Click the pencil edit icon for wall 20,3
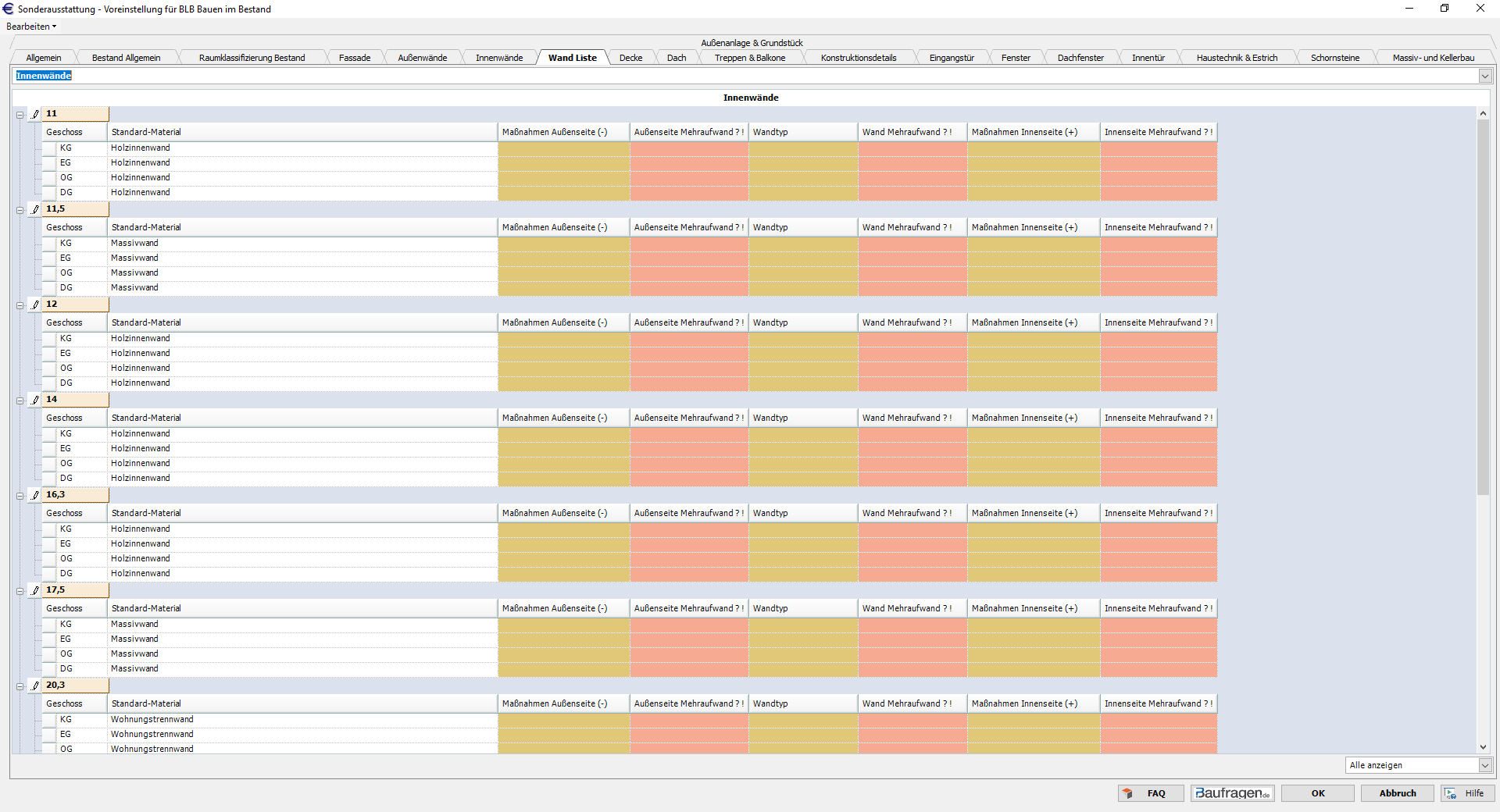Screen dimensions: 1500x812 pyautogui.click(x=35, y=686)
